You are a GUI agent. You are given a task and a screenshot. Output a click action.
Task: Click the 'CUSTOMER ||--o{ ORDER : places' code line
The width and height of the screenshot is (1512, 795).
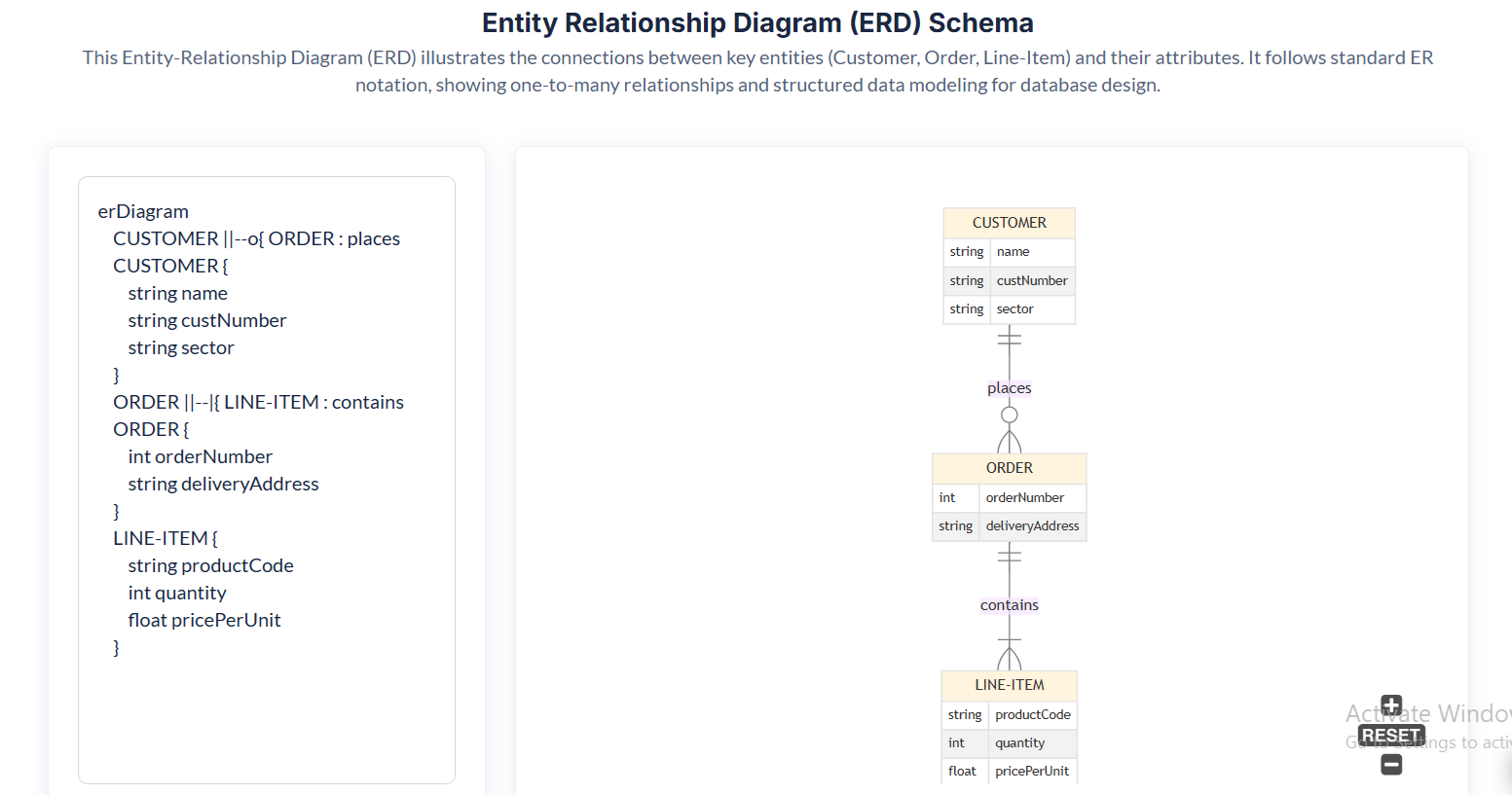click(256, 238)
